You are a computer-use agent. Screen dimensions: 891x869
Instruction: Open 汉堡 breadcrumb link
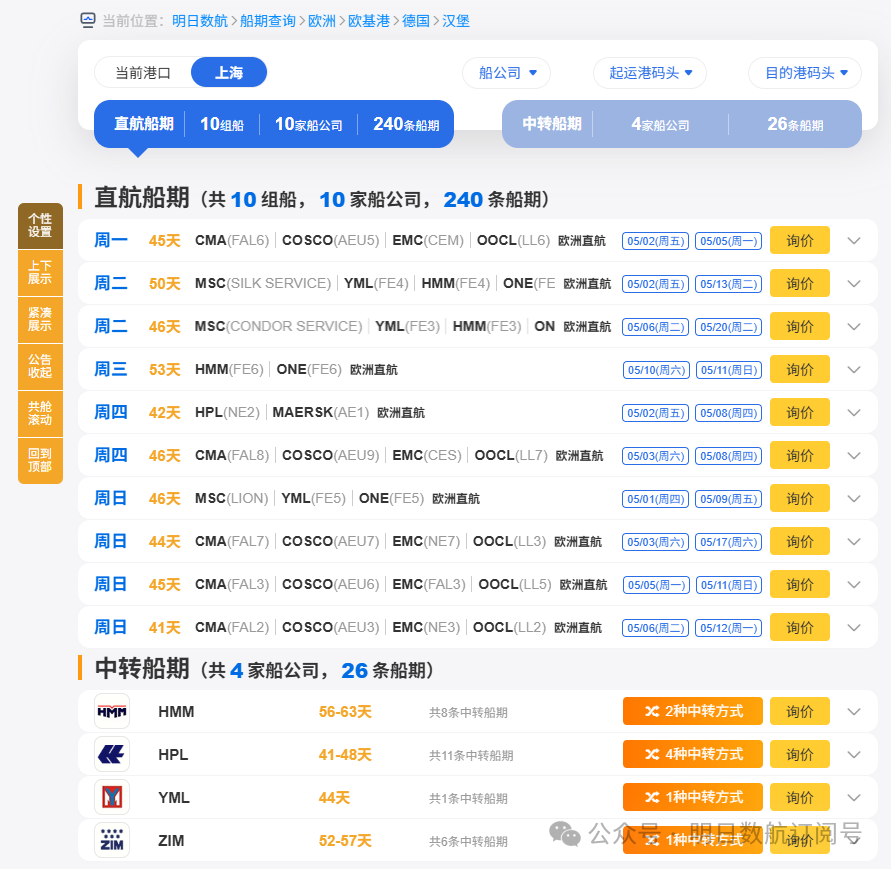[x=456, y=21]
